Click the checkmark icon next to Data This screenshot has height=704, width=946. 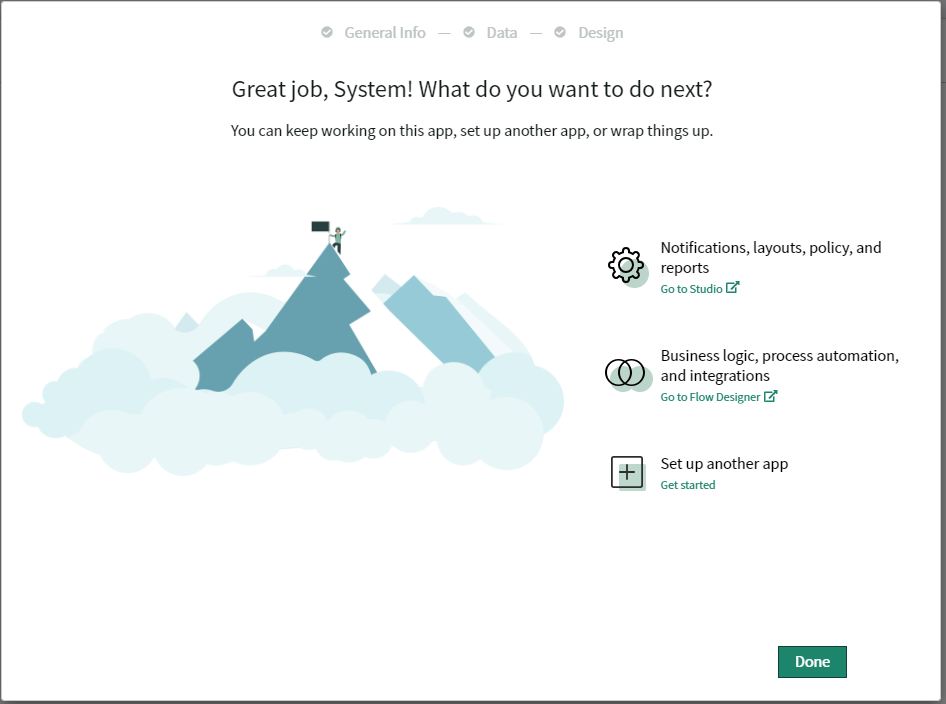469,32
